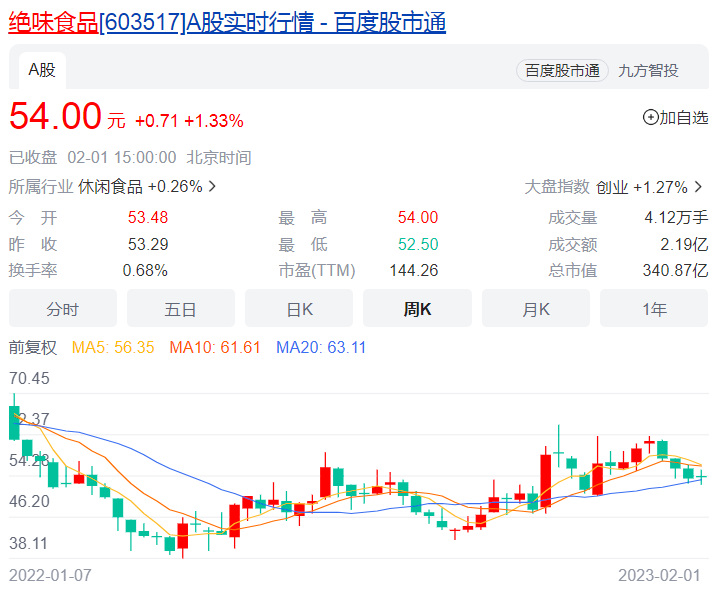The width and height of the screenshot is (716, 589).
Task: Show the 五日 chart
Action: click(181, 309)
